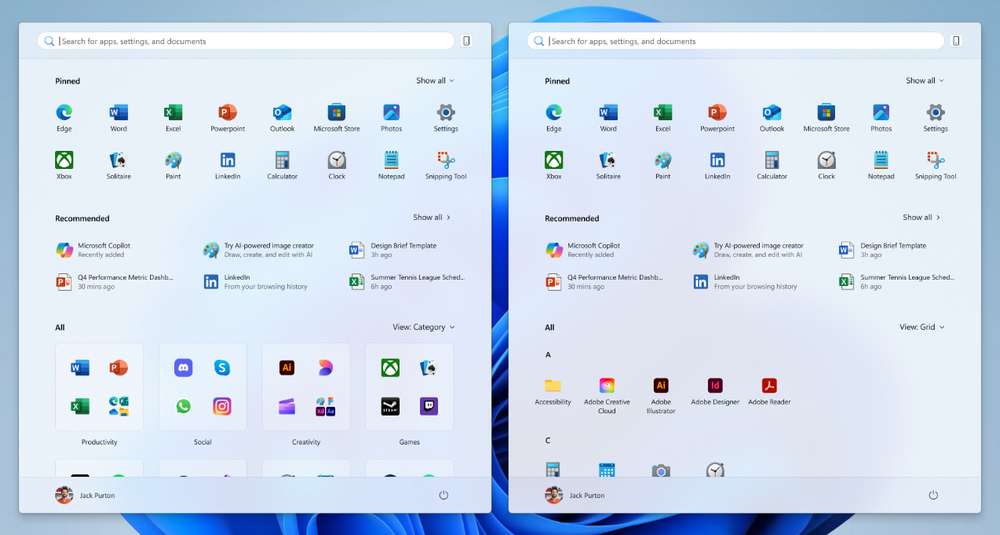Click phone icon beside right search bar
Screen dimensions: 1000x535
click(x=956, y=41)
